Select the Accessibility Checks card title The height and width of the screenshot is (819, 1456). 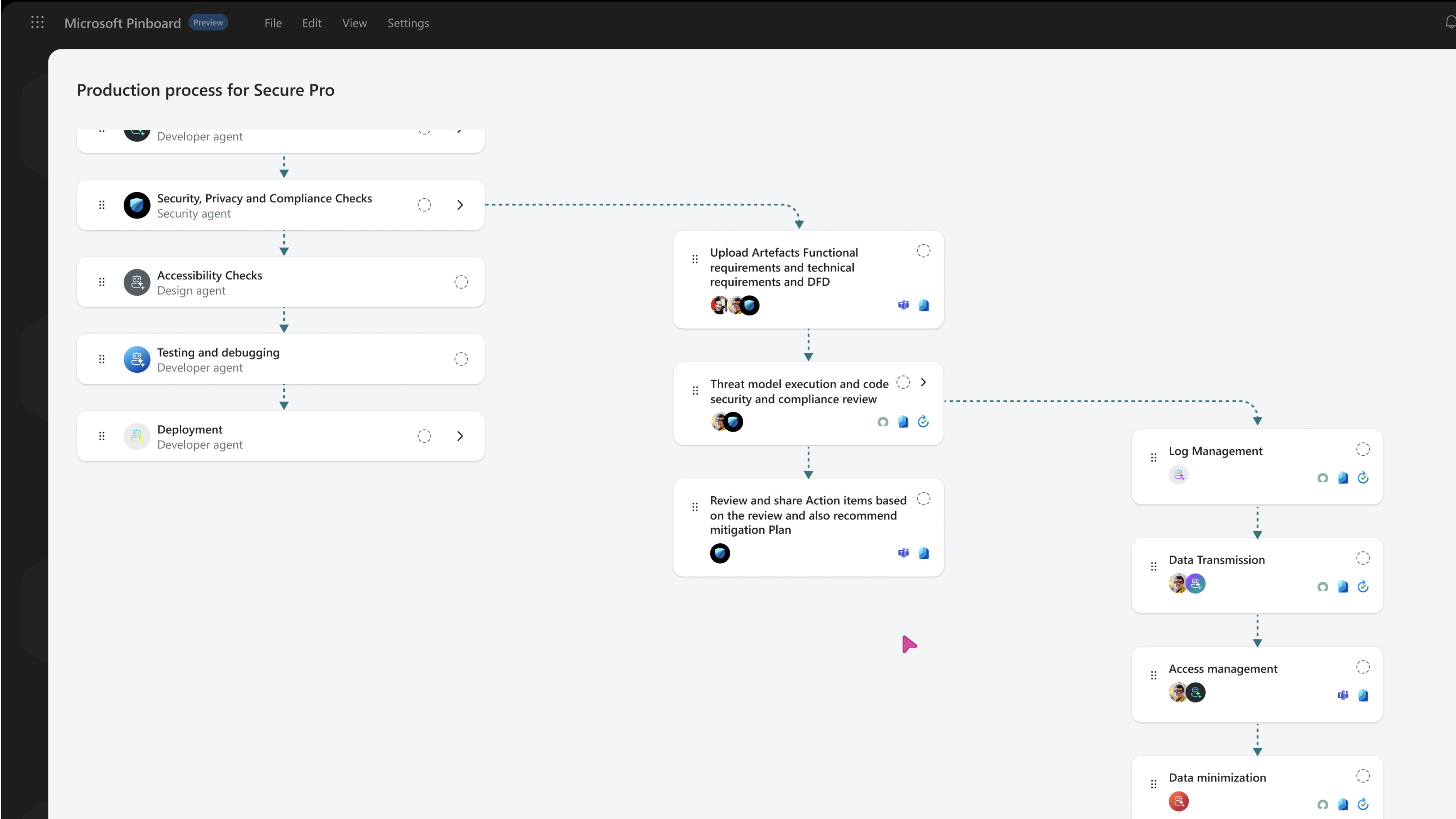coord(210,275)
